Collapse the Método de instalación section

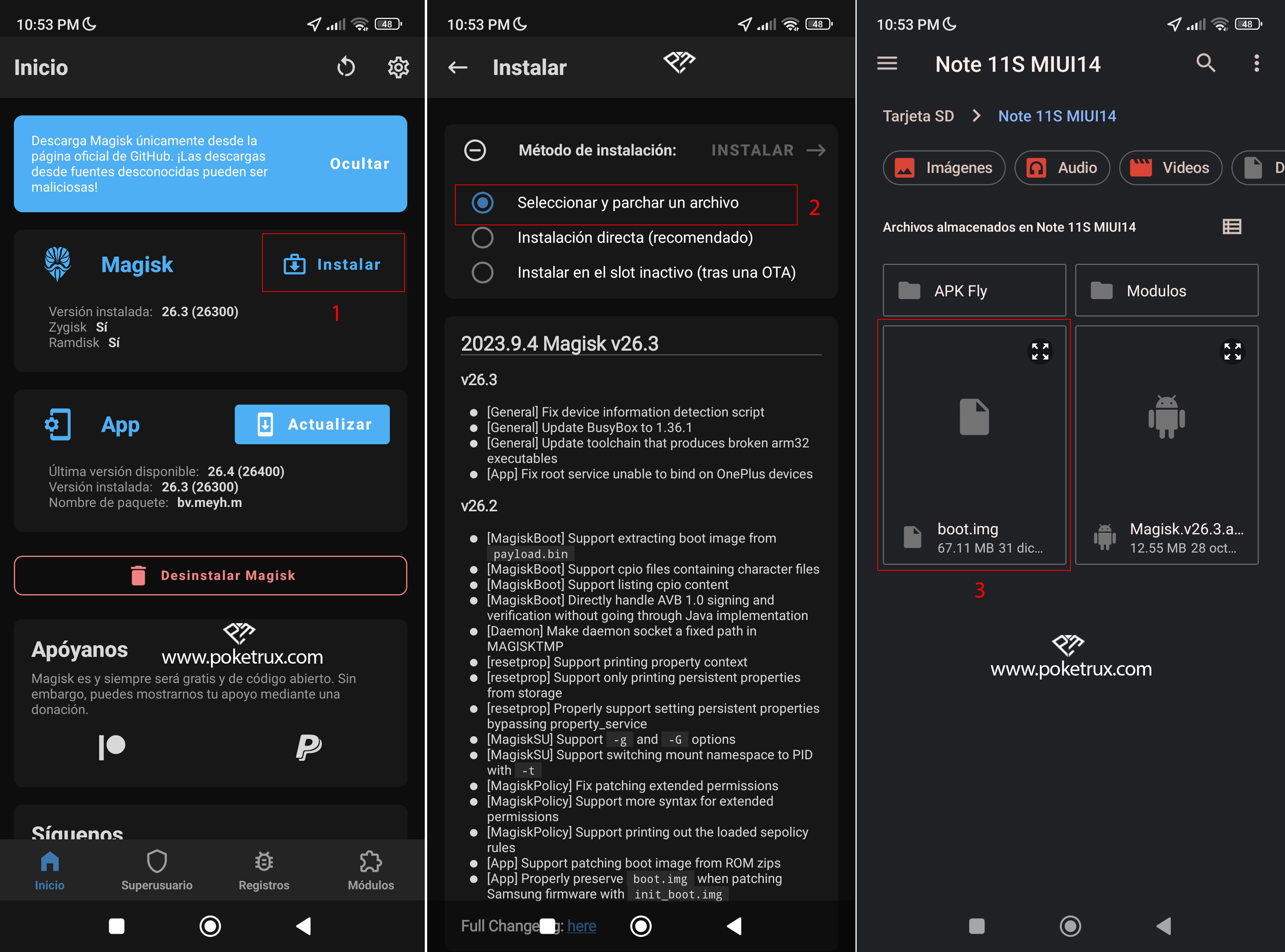(475, 150)
